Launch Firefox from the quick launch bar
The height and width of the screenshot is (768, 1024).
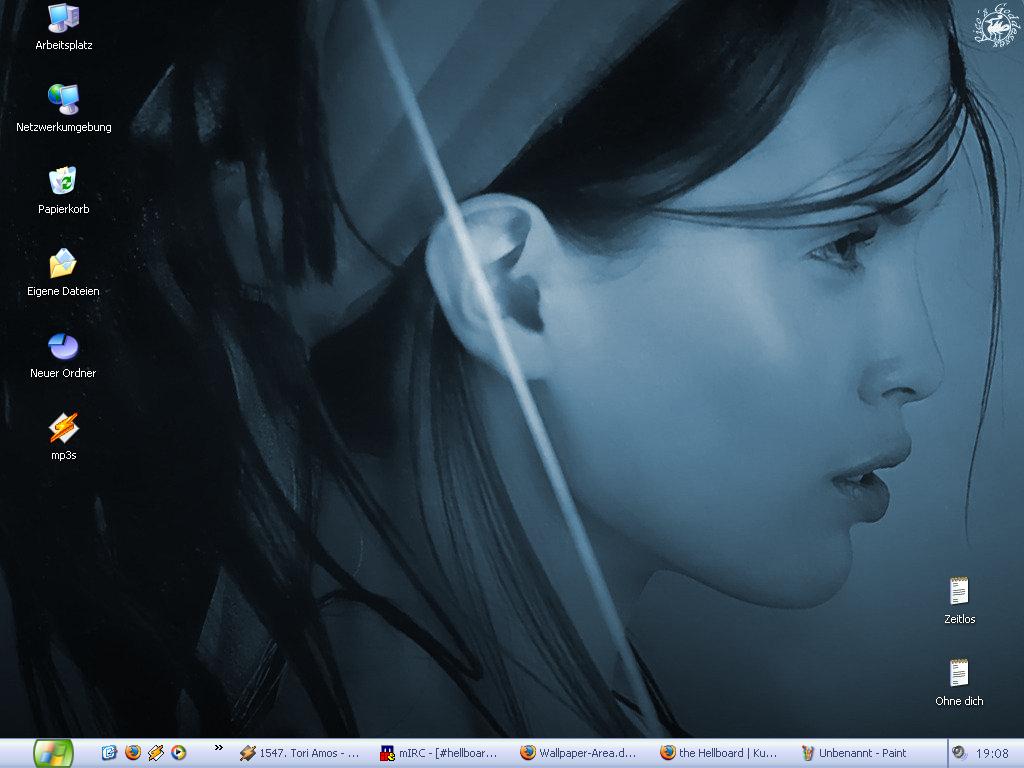pos(133,753)
